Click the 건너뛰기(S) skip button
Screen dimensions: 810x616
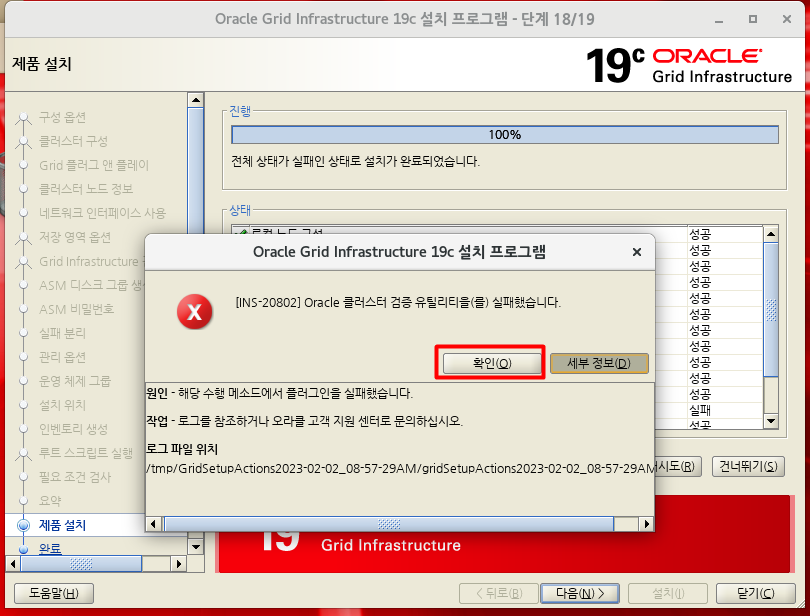[x=748, y=466]
